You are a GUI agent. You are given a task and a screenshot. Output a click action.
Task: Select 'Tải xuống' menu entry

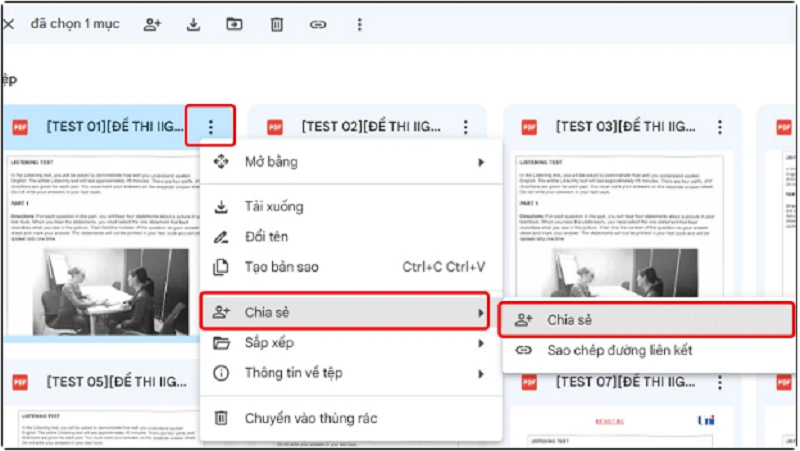coord(351,207)
